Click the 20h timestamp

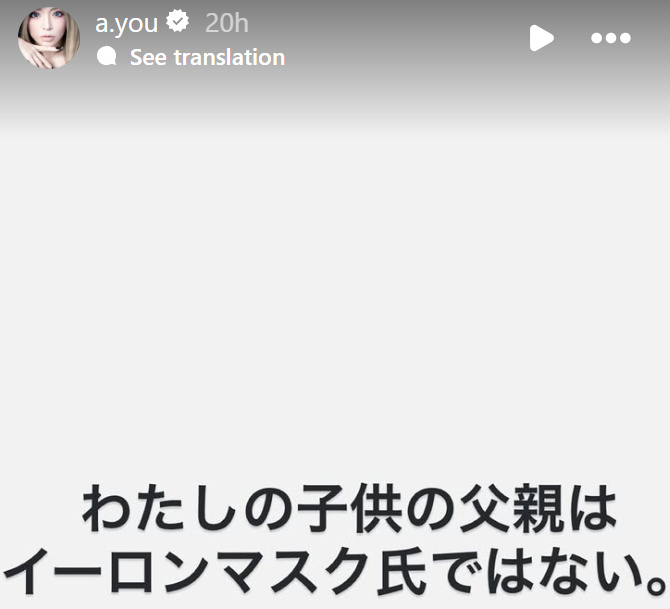226,23
